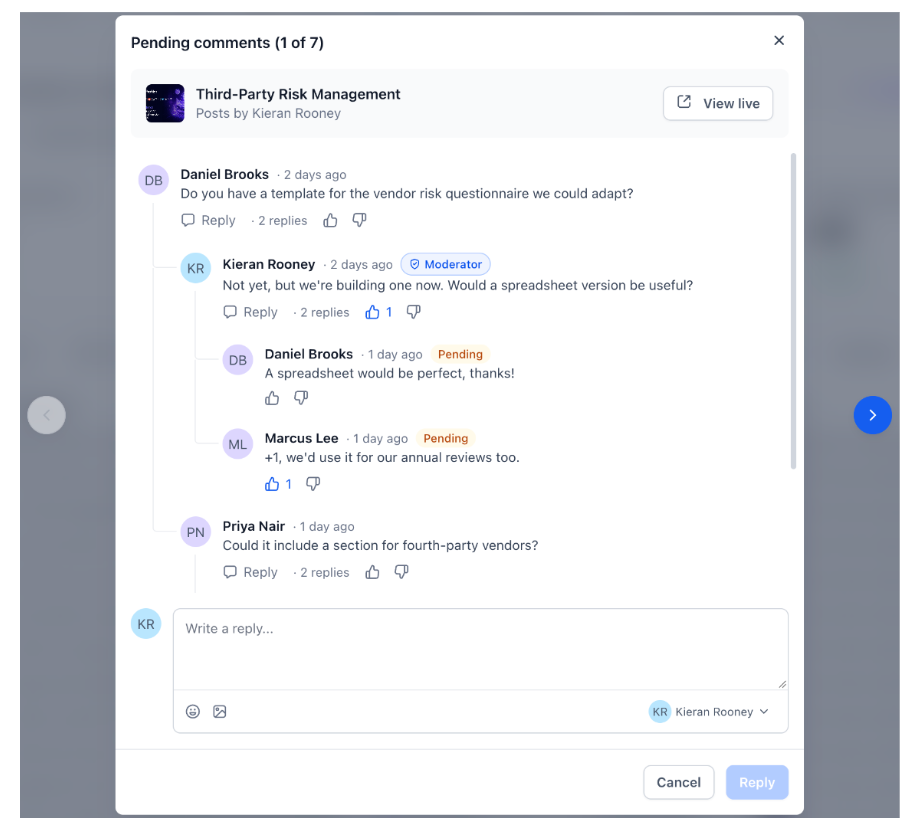Click the 'Third-Party Risk Management' post title

click(298, 94)
